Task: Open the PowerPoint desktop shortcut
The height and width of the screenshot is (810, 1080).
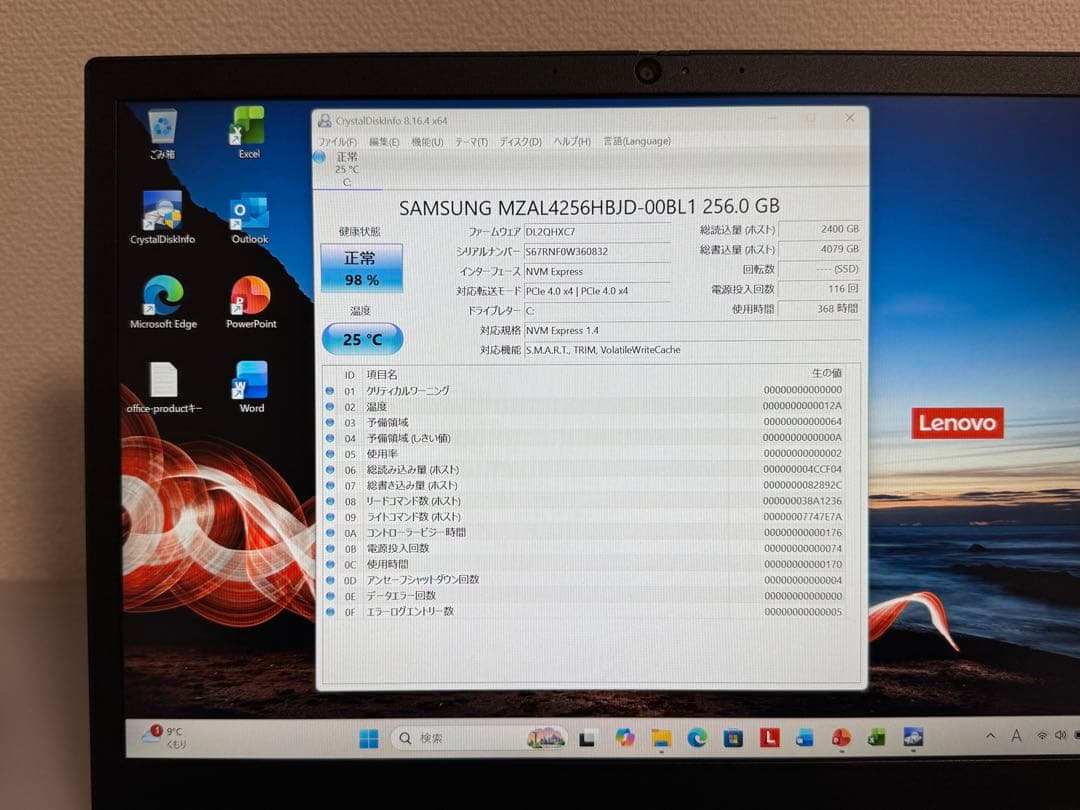Action: pos(251,302)
